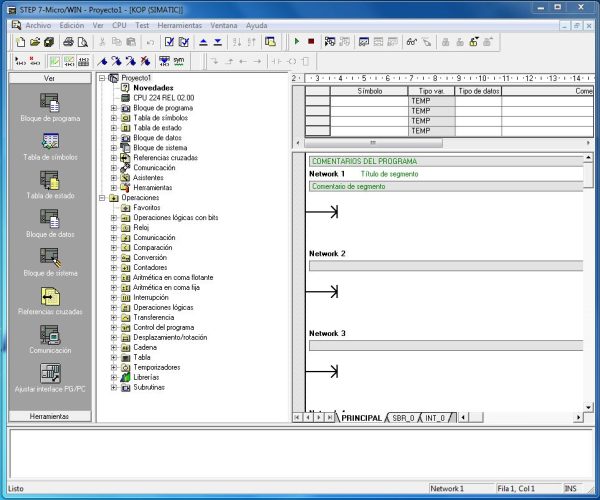This screenshot has width=600, height=500.
Task: Click the 'sym' create symbol table icon
Action: click(x=179, y=61)
